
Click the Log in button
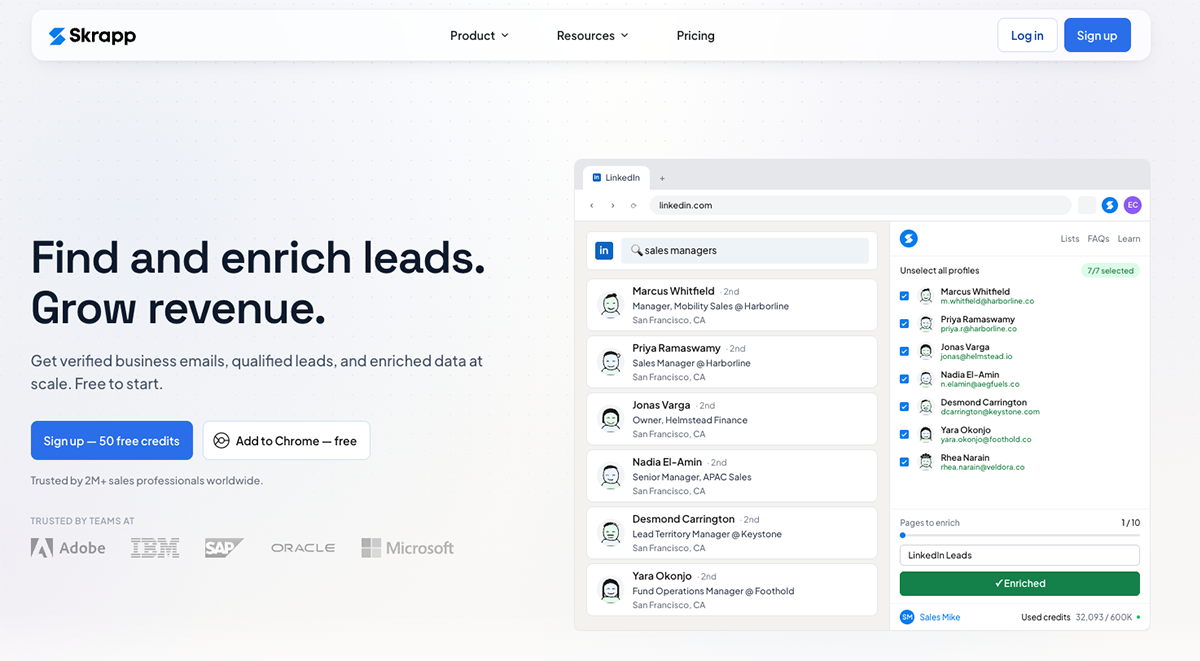tap(1027, 36)
